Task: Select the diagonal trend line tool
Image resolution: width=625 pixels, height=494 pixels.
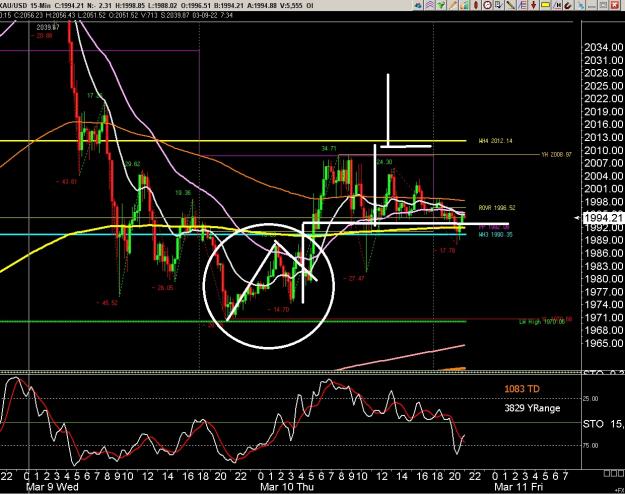Action: pos(511,5)
